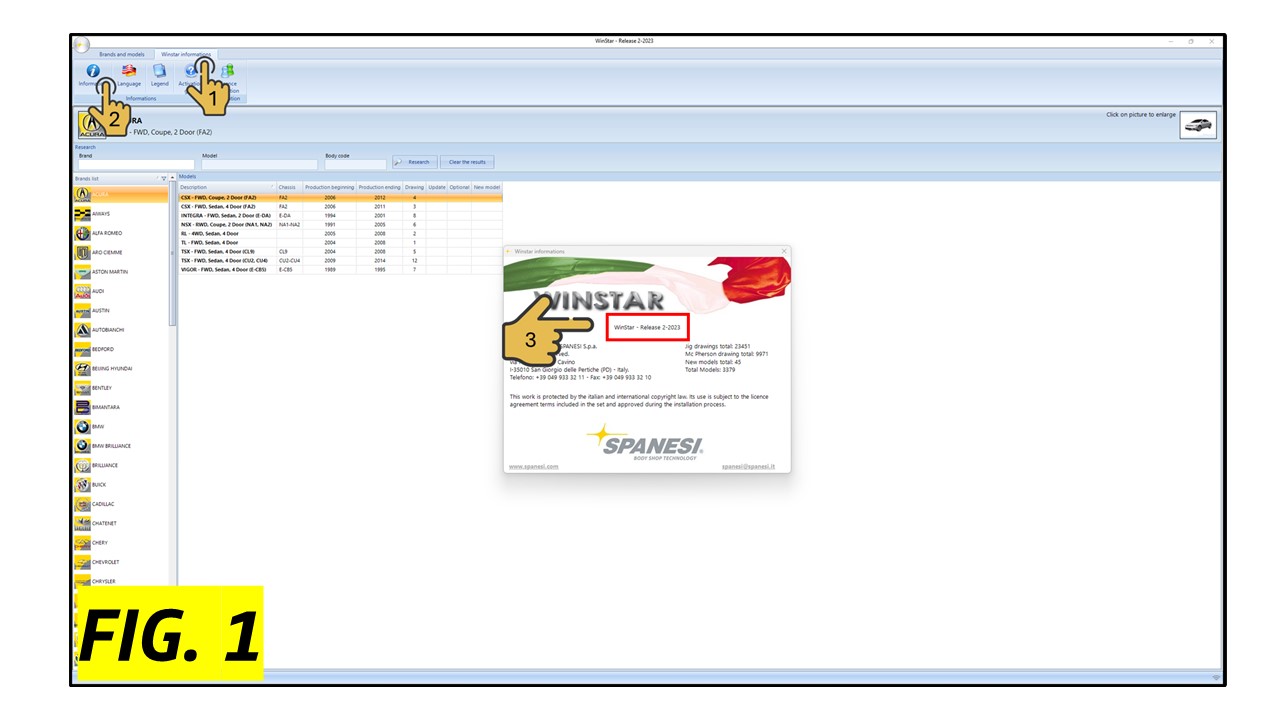Select the ARO CIEMME brand logo
Viewport: 1280px width, 720px height.
pyautogui.click(x=83, y=252)
